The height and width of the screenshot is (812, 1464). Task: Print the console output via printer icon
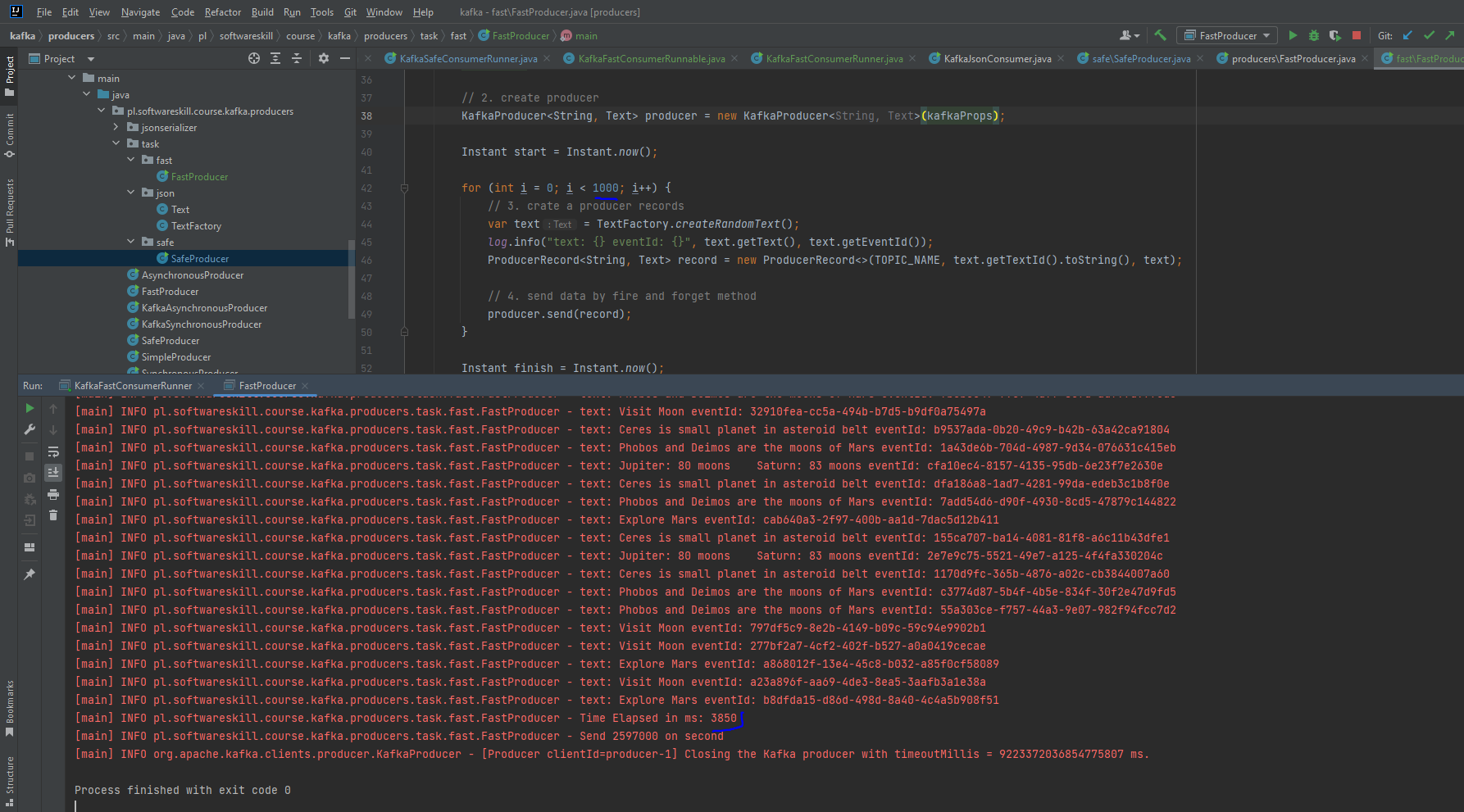[53, 494]
